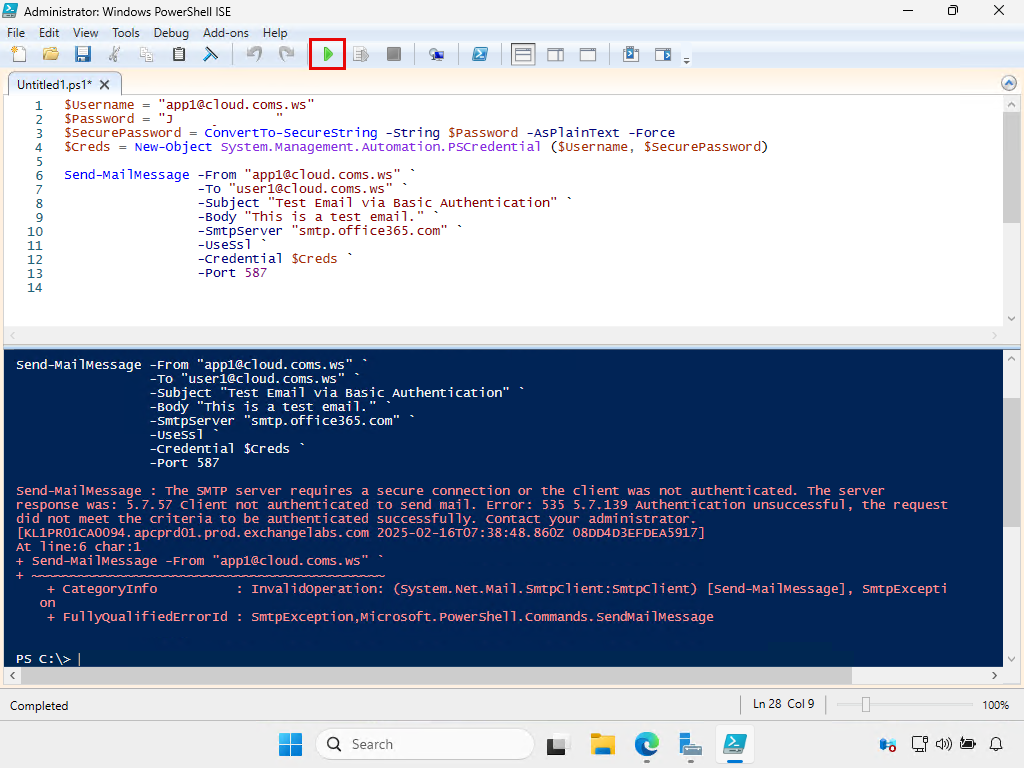Screen dimensions: 1024x768
Task: Click the console horizontal scrollbar thumb
Action: pos(436,675)
